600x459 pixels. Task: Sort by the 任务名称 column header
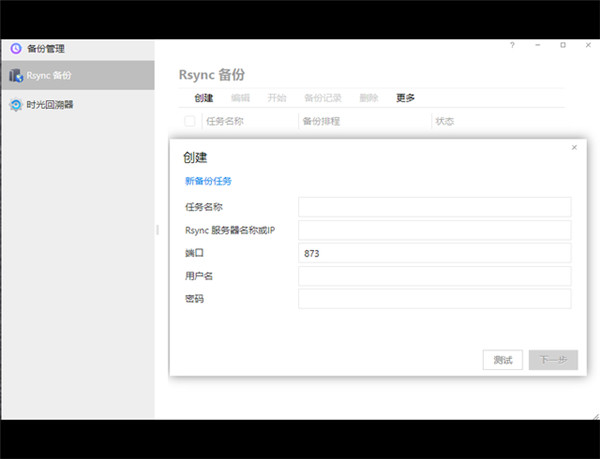click(x=224, y=121)
